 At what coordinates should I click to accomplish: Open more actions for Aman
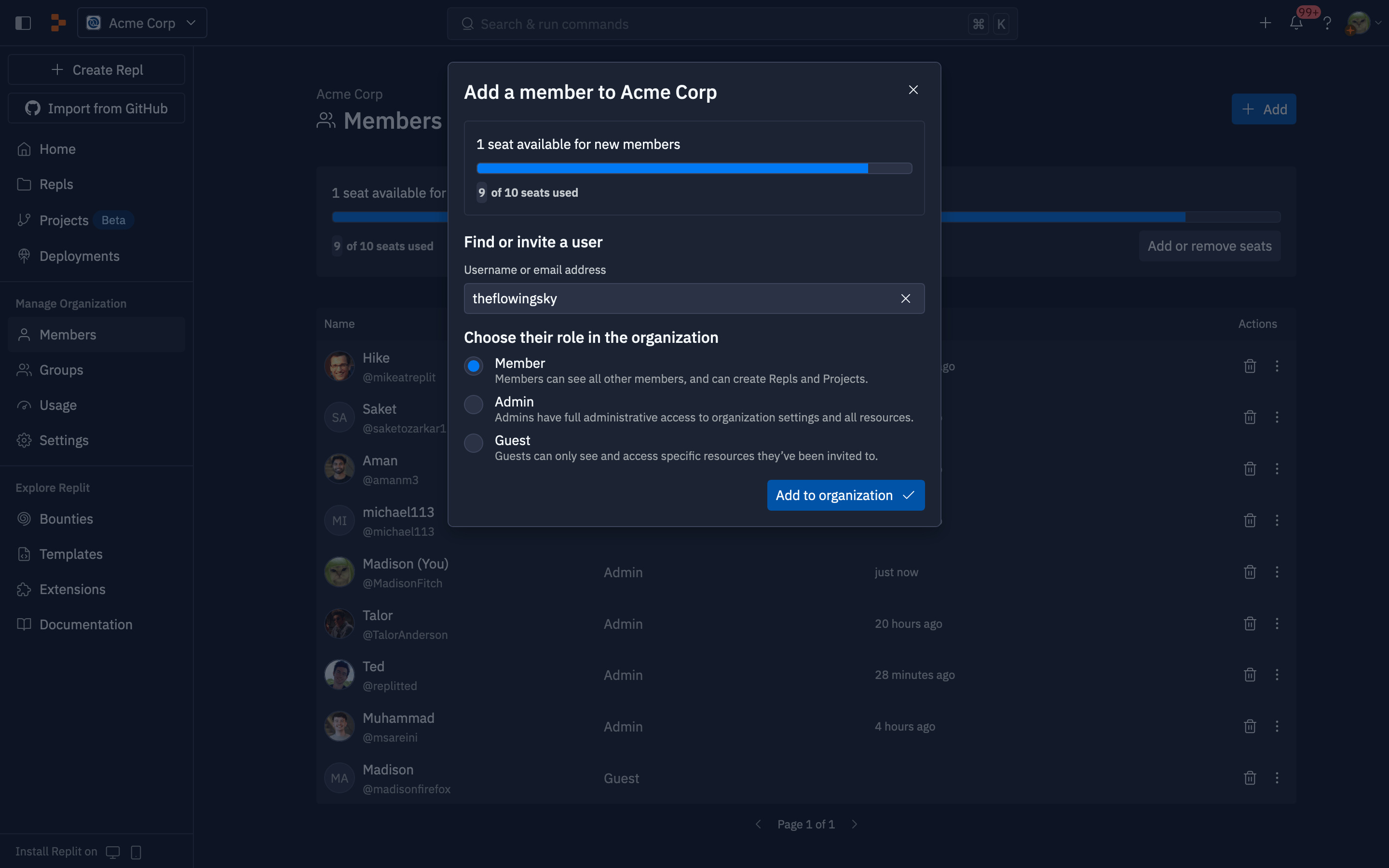1277,469
